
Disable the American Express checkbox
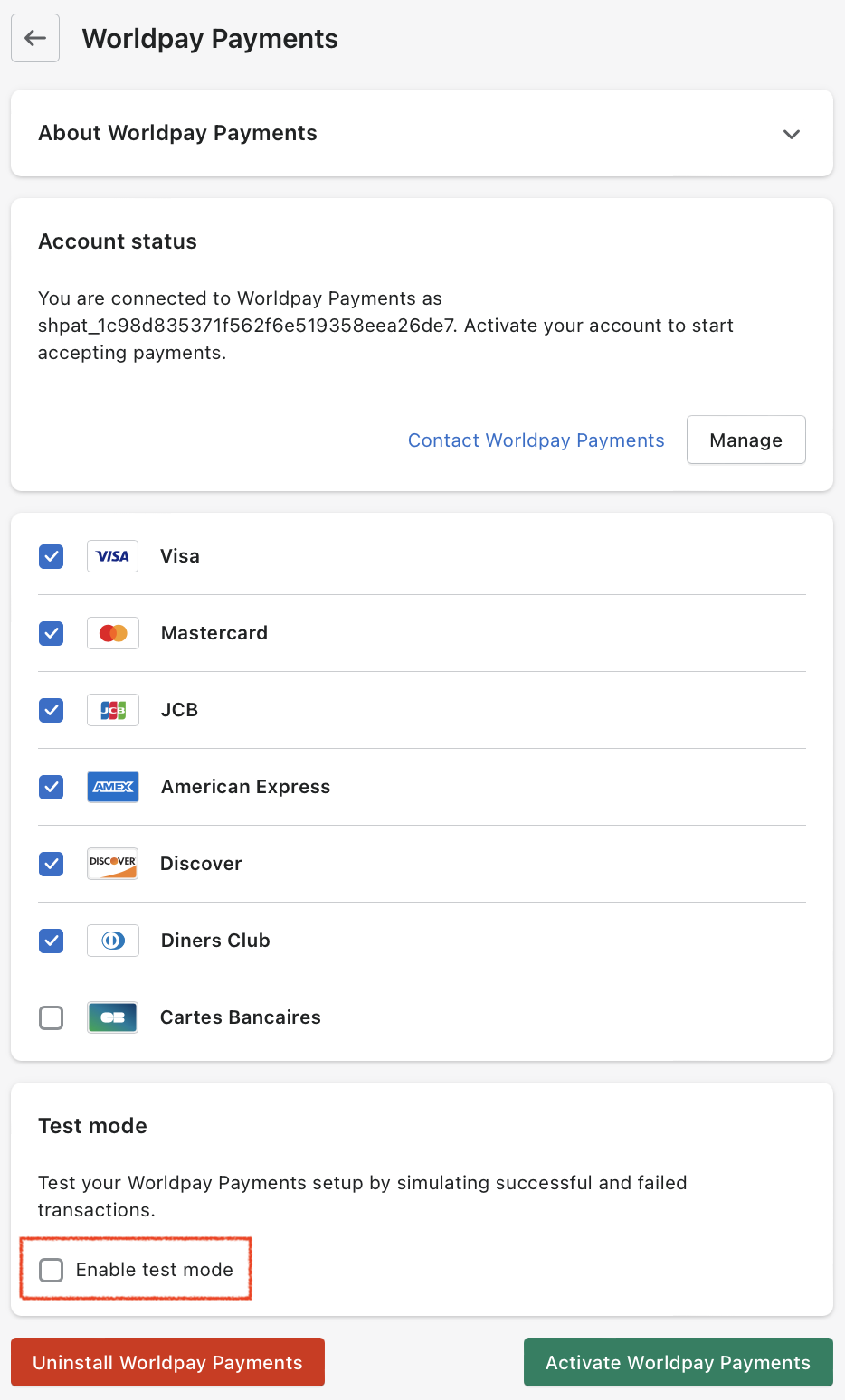pyautogui.click(x=52, y=787)
